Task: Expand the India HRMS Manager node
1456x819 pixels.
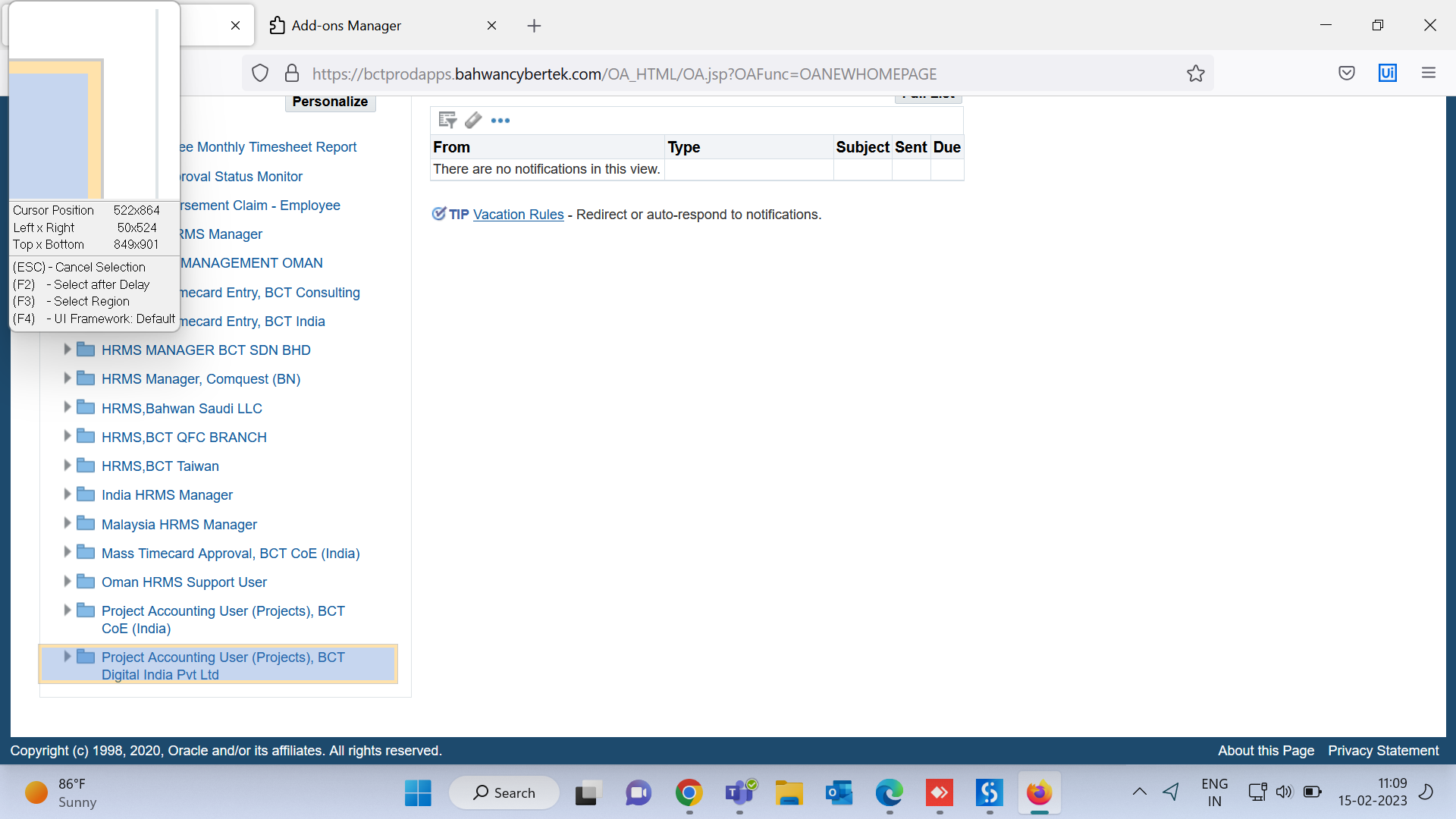Action: click(x=67, y=494)
